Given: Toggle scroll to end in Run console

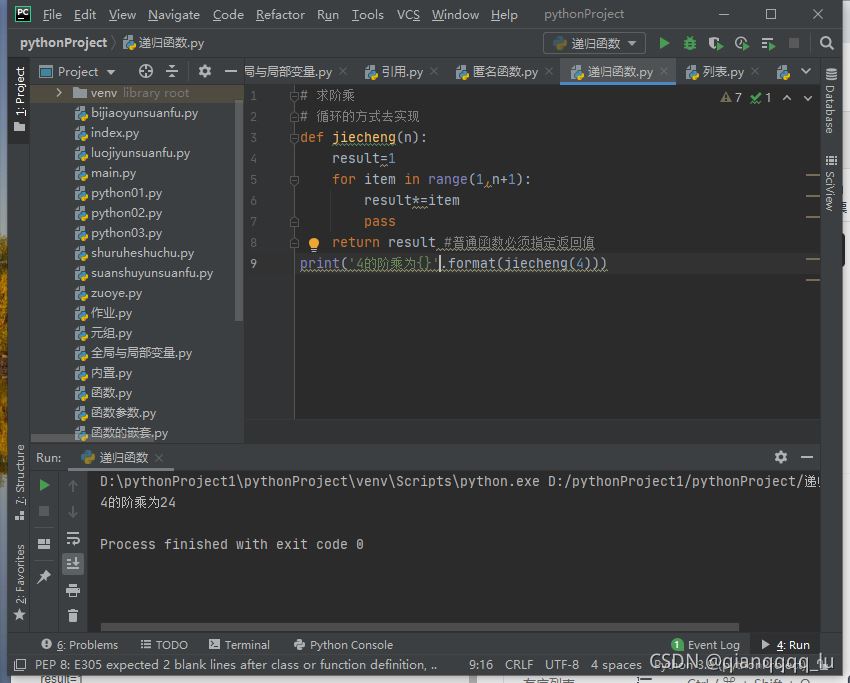Looking at the screenshot, I should coord(73,564).
